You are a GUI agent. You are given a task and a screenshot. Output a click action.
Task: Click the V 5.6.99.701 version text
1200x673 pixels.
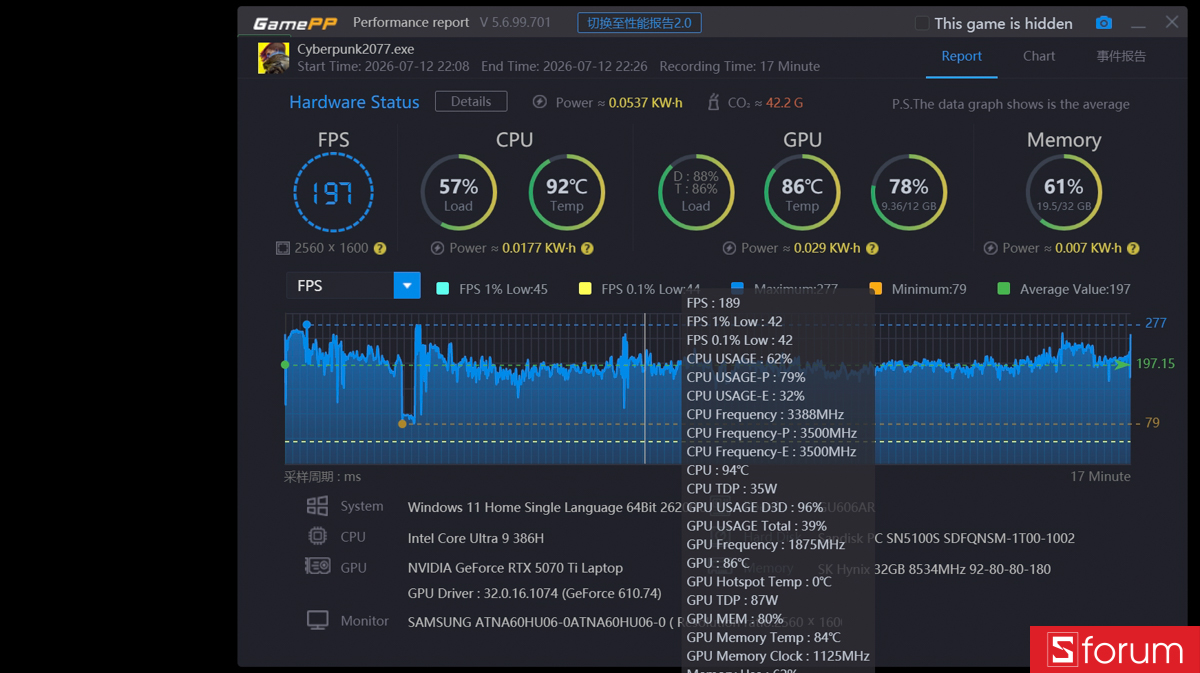[x=515, y=23]
